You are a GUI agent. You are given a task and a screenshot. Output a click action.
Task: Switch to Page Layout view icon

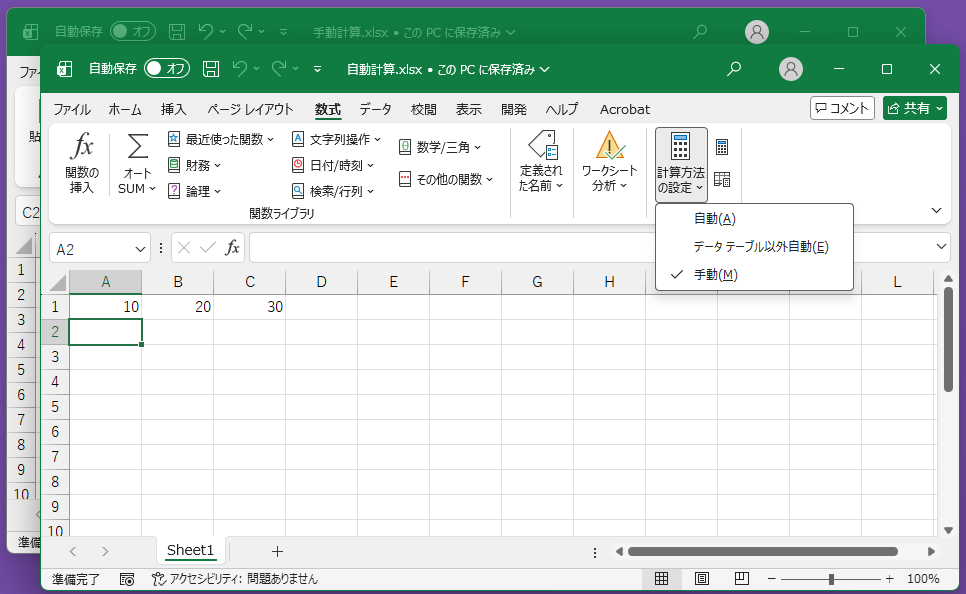point(701,579)
